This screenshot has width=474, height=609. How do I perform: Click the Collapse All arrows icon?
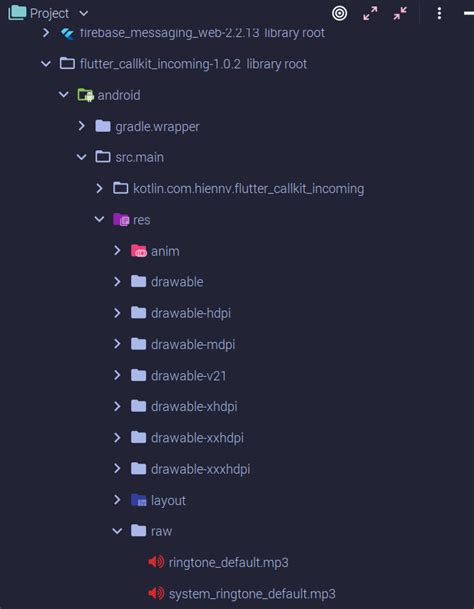(400, 14)
